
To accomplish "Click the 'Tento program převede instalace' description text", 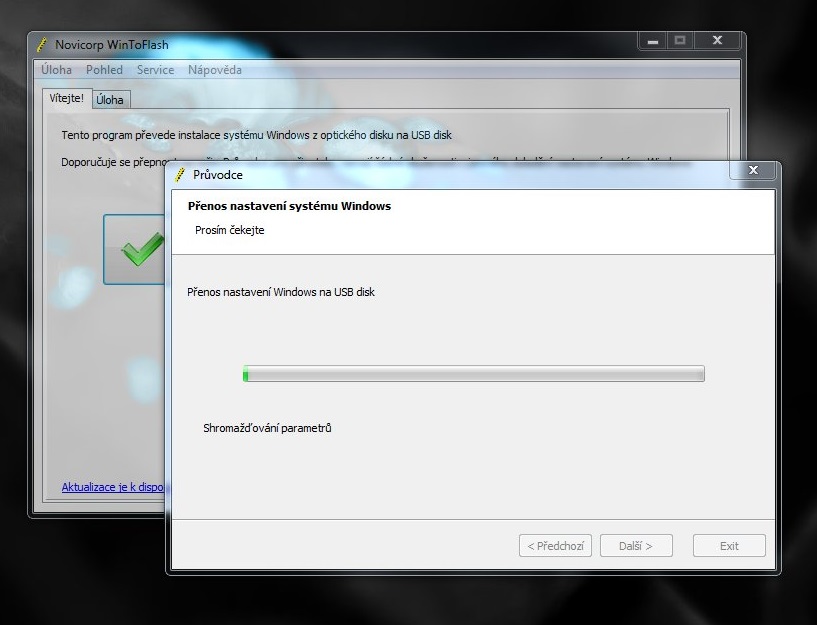I will click(x=256, y=135).
